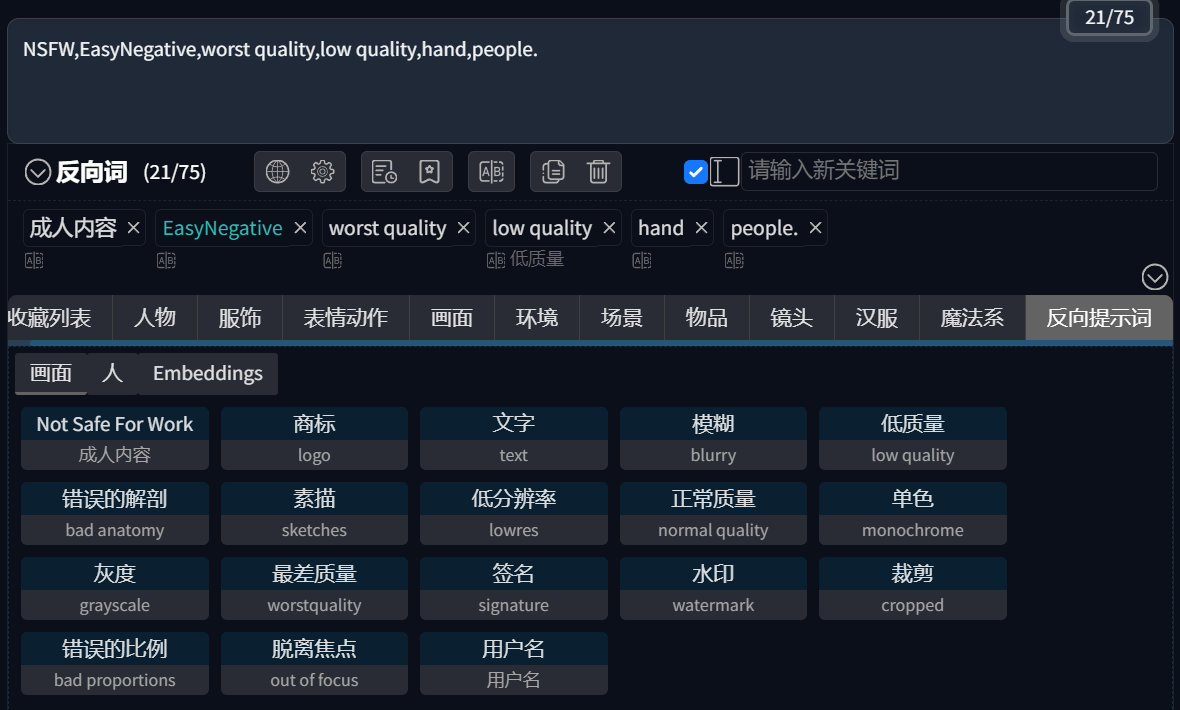Toggle the text cursor input mode button

pos(725,172)
